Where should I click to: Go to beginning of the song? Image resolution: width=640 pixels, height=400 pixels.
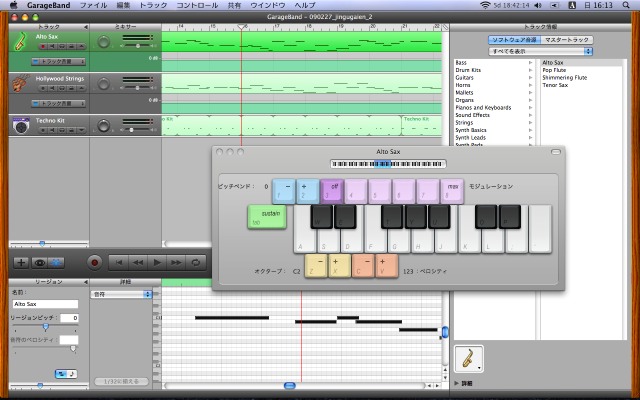click(x=118, y=262)
